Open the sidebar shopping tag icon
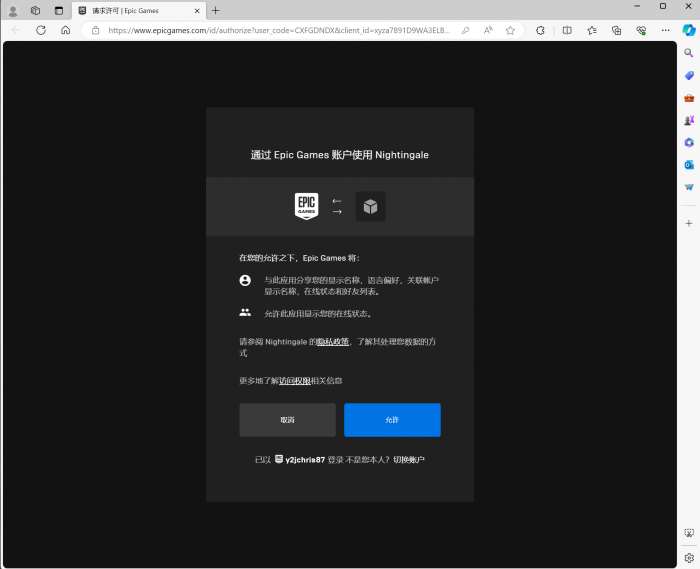 click(x=689, y=75)
